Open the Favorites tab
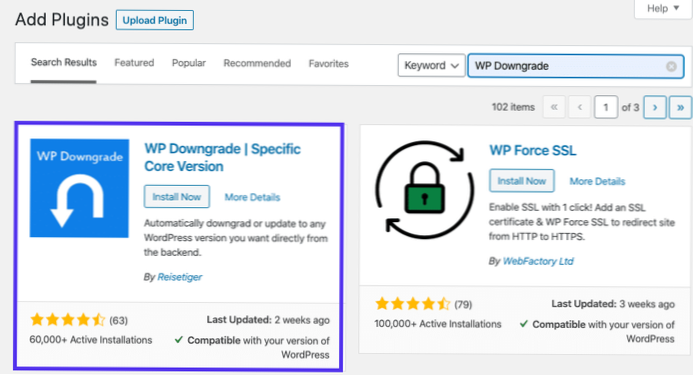 [x=328, y=64]
